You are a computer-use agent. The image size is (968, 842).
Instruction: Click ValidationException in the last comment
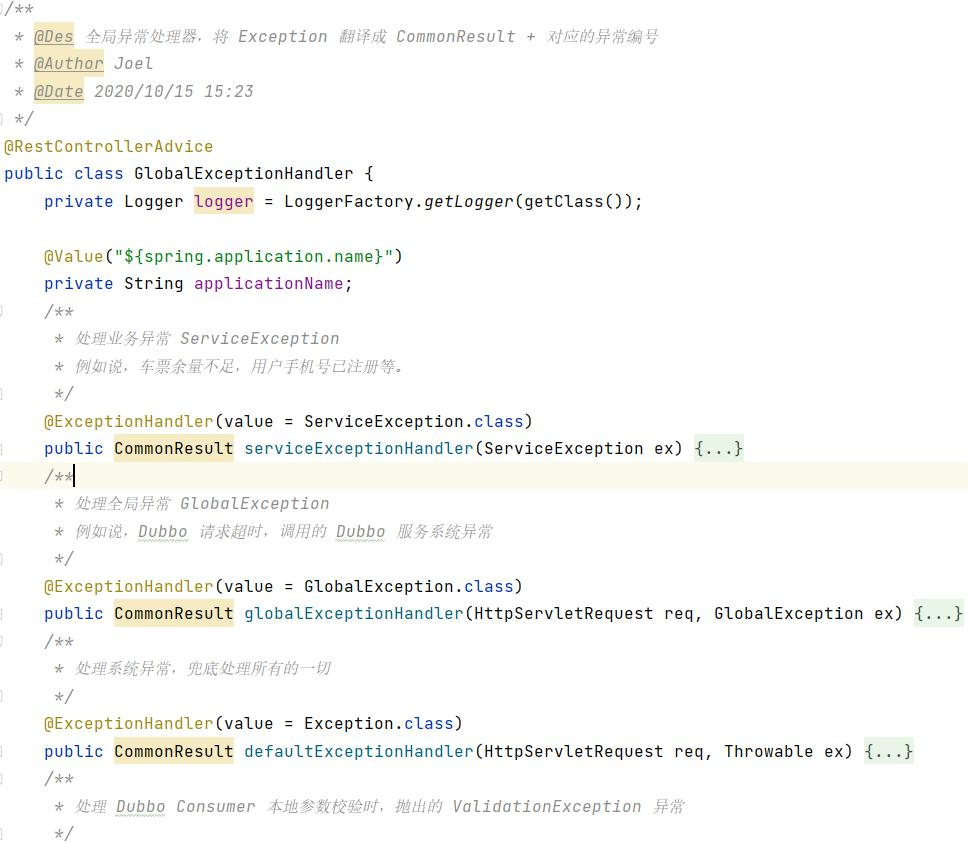pos(546,806)
